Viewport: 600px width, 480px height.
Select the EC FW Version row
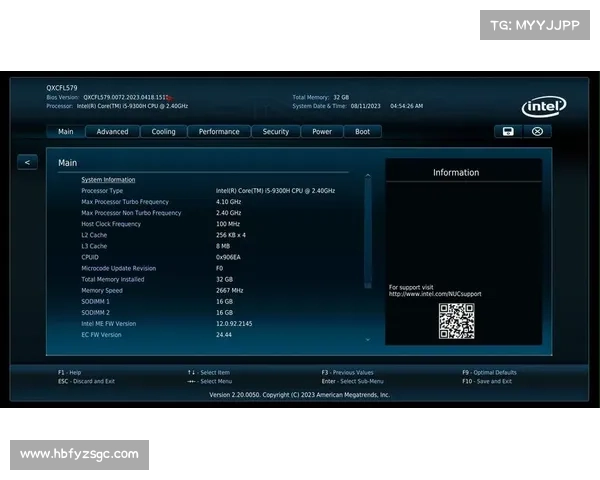(x=157, y=335)
